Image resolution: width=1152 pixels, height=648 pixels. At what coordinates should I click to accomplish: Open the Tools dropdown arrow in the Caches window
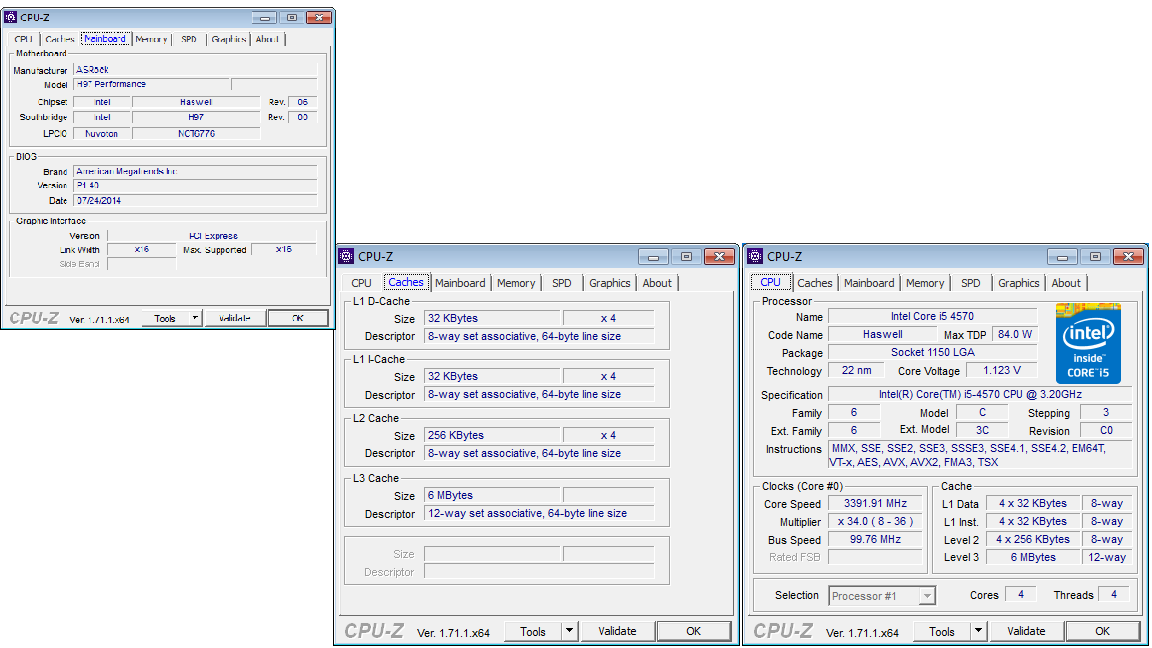tap(569, 631)
